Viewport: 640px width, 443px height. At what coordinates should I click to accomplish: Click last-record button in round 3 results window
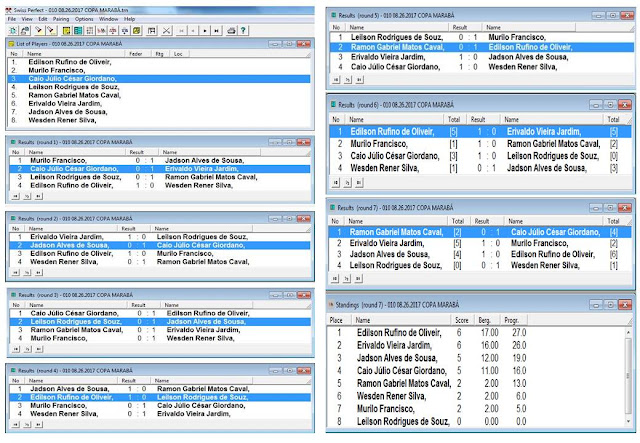38,349
